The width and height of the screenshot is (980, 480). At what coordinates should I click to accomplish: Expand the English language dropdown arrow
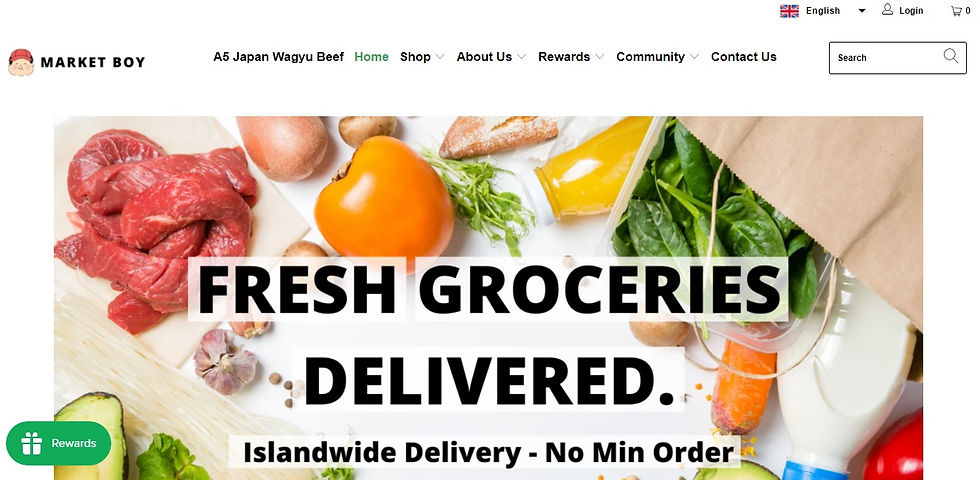tap(861, 11)
